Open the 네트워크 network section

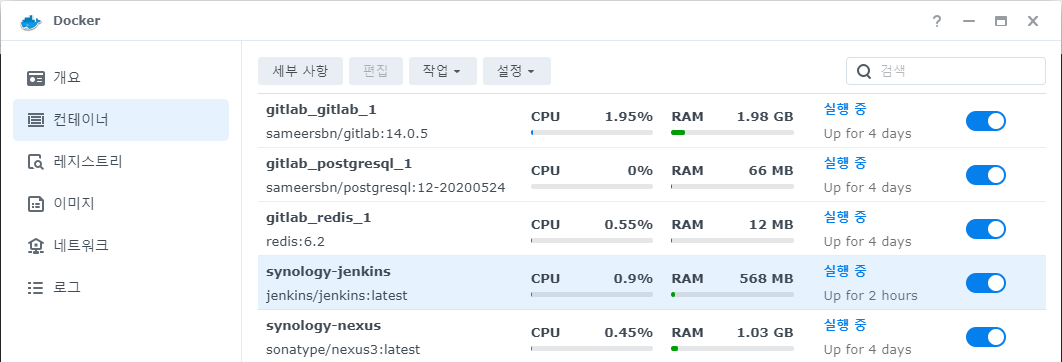pyautogui.click(x=121, y=246)
